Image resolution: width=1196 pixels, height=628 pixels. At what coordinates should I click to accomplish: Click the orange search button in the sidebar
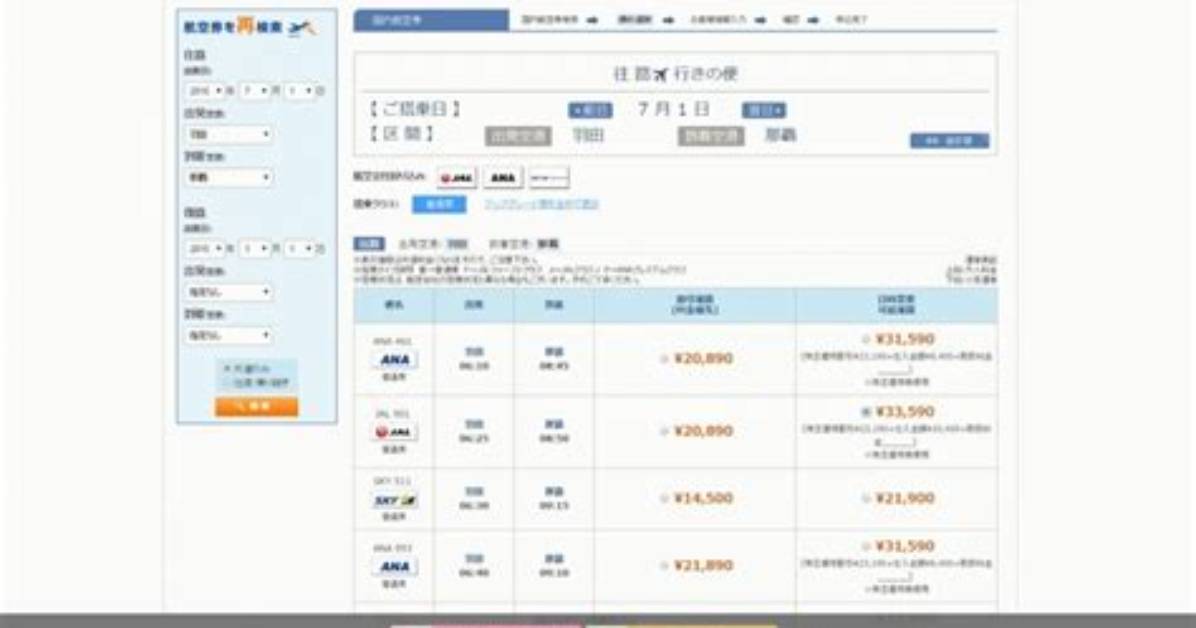(x=256, y=407)
